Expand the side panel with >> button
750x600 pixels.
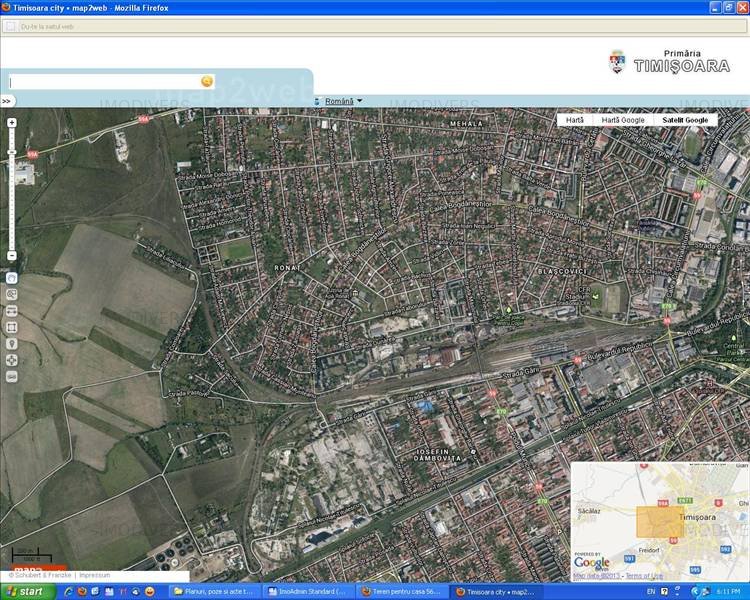point(6,101)
